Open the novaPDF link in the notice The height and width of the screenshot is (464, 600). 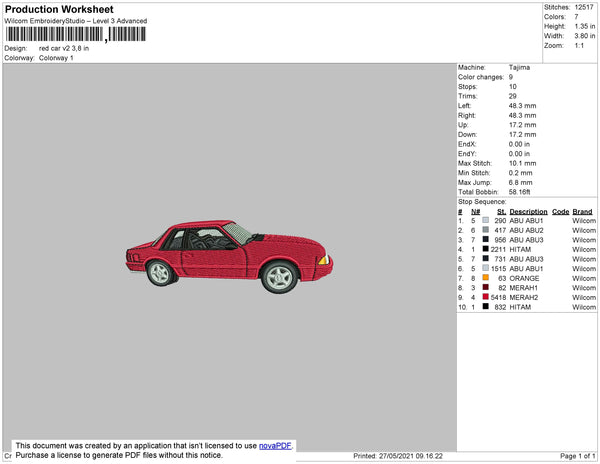pos(276,446)
